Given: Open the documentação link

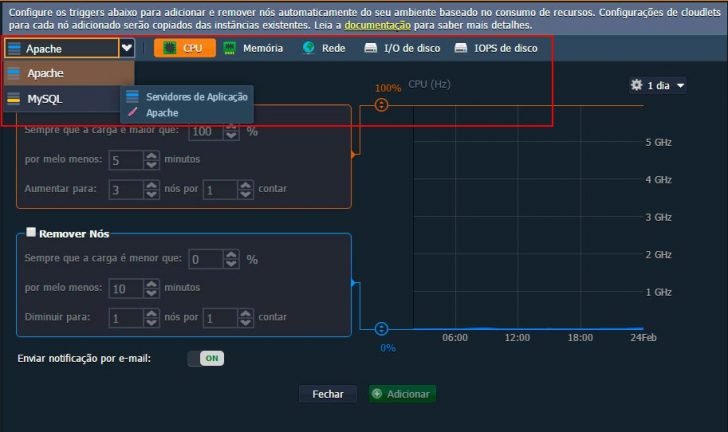Looking at the screenshot, I should 377,25.
